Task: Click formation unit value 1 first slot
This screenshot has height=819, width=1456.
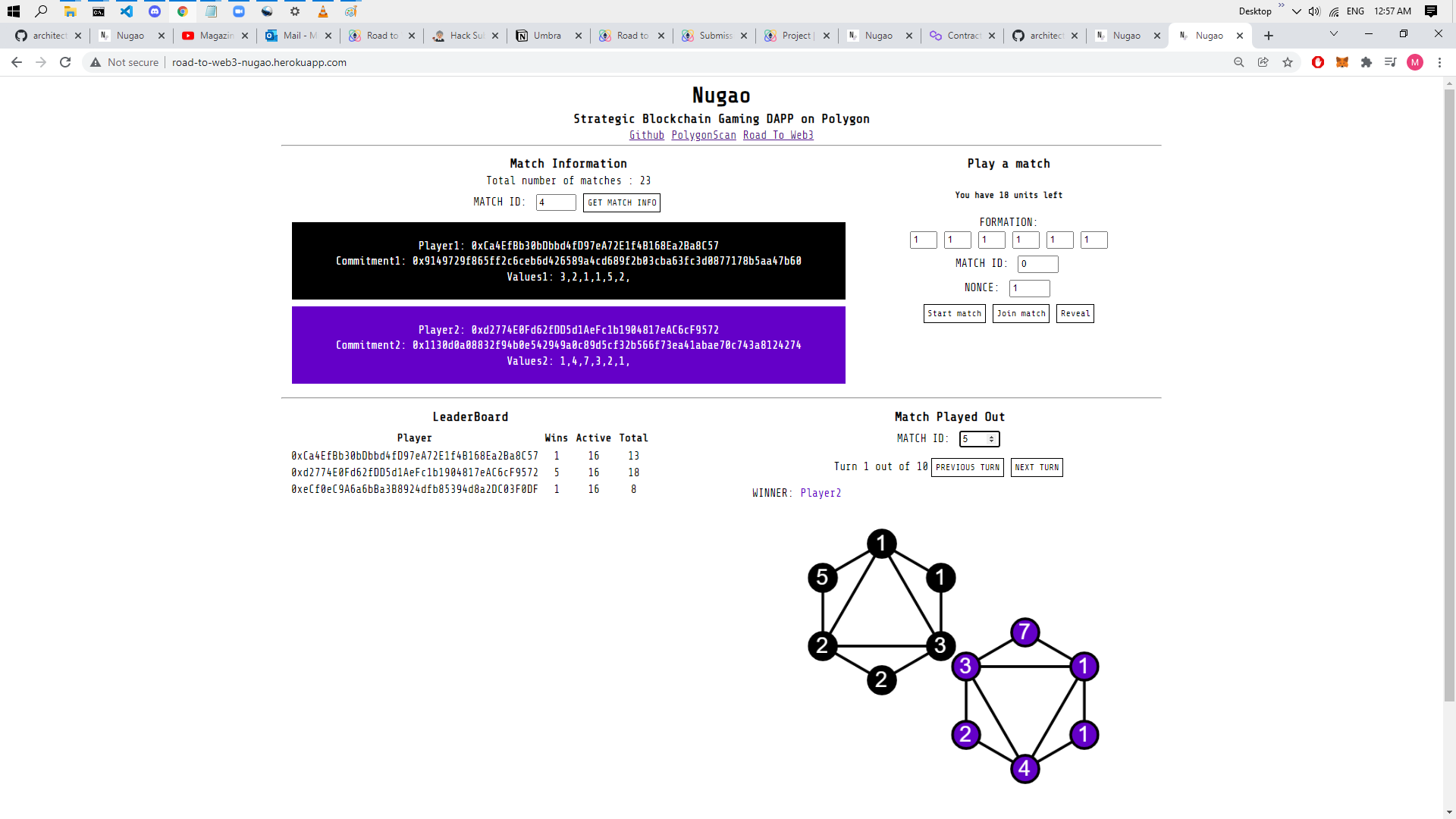Action: click(x=923, y=240)
